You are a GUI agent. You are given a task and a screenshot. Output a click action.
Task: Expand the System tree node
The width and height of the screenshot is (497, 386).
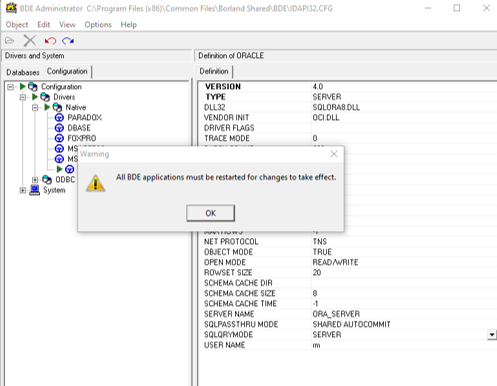click(x=23, y=190)
